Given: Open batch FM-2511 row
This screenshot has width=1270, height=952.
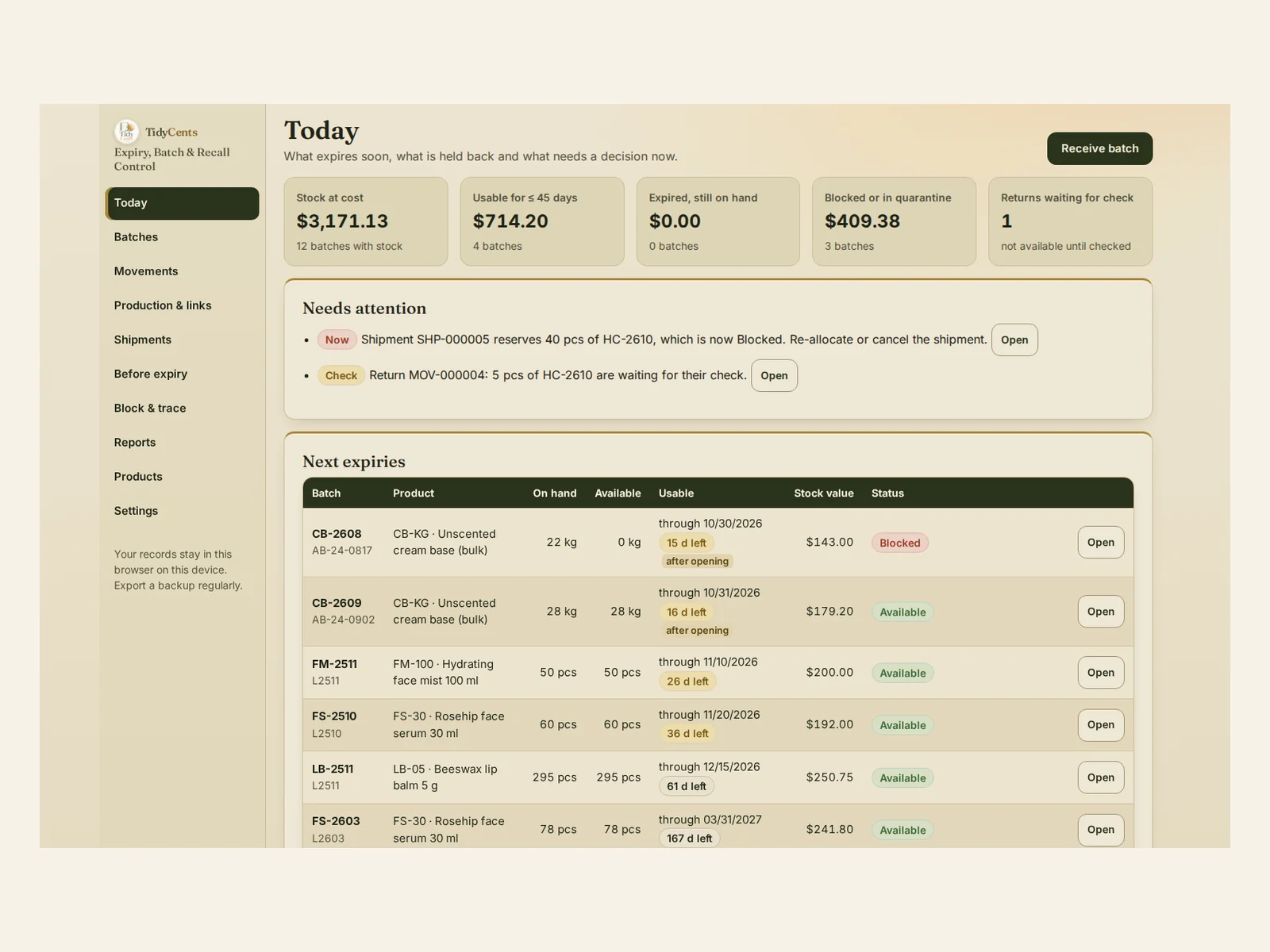Looking at the screenshot, I should click(x=1100, y=673).
